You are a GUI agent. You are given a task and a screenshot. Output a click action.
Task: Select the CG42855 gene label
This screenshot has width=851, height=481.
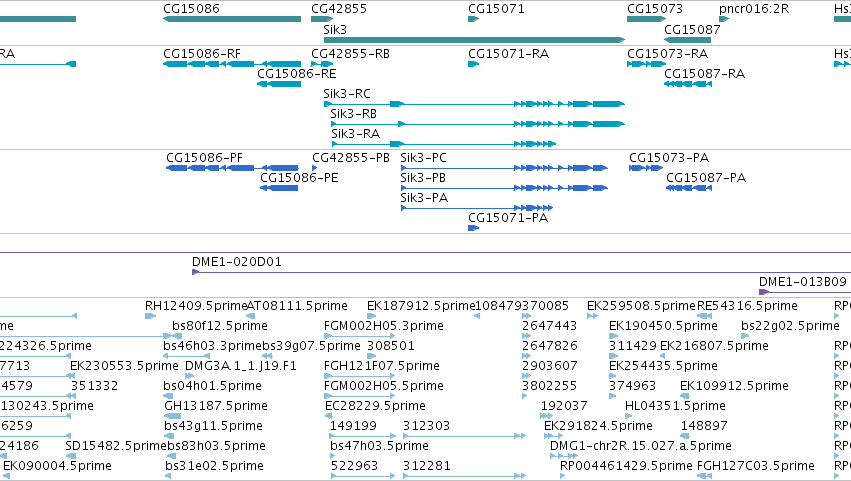click(339, 9)
